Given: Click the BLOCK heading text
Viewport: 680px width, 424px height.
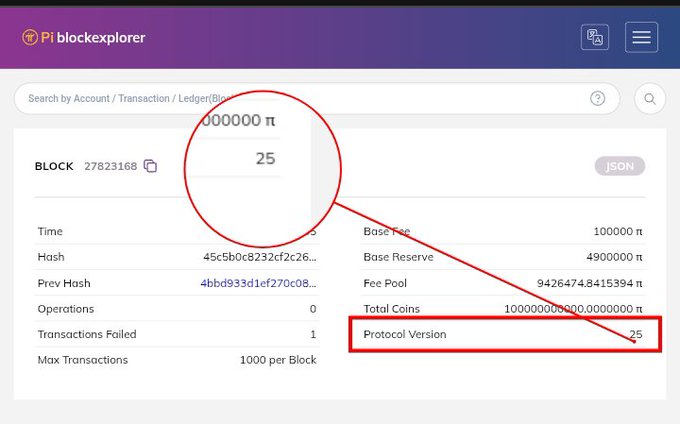Looking at the screenshot, I should 54,166.
